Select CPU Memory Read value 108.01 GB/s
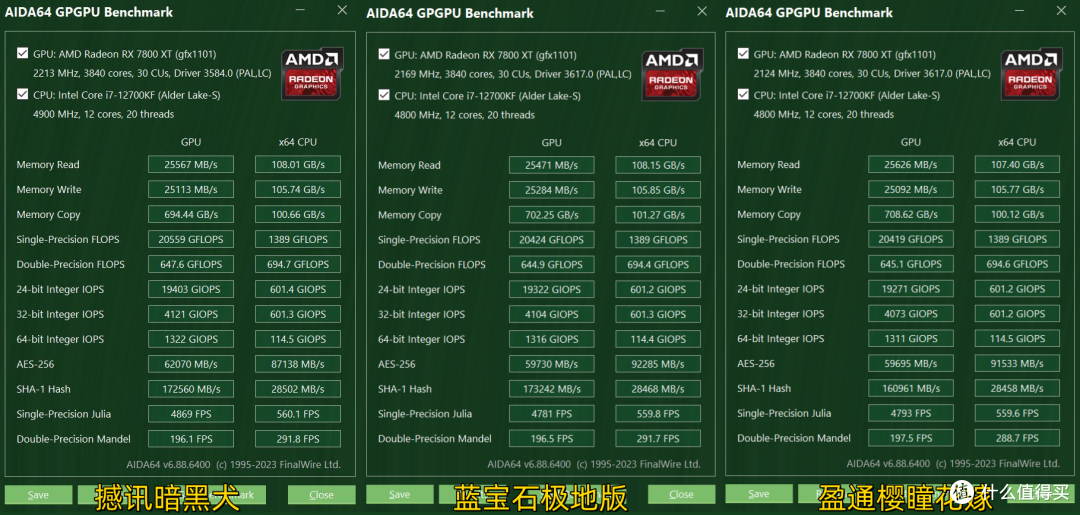 point(298,164)
